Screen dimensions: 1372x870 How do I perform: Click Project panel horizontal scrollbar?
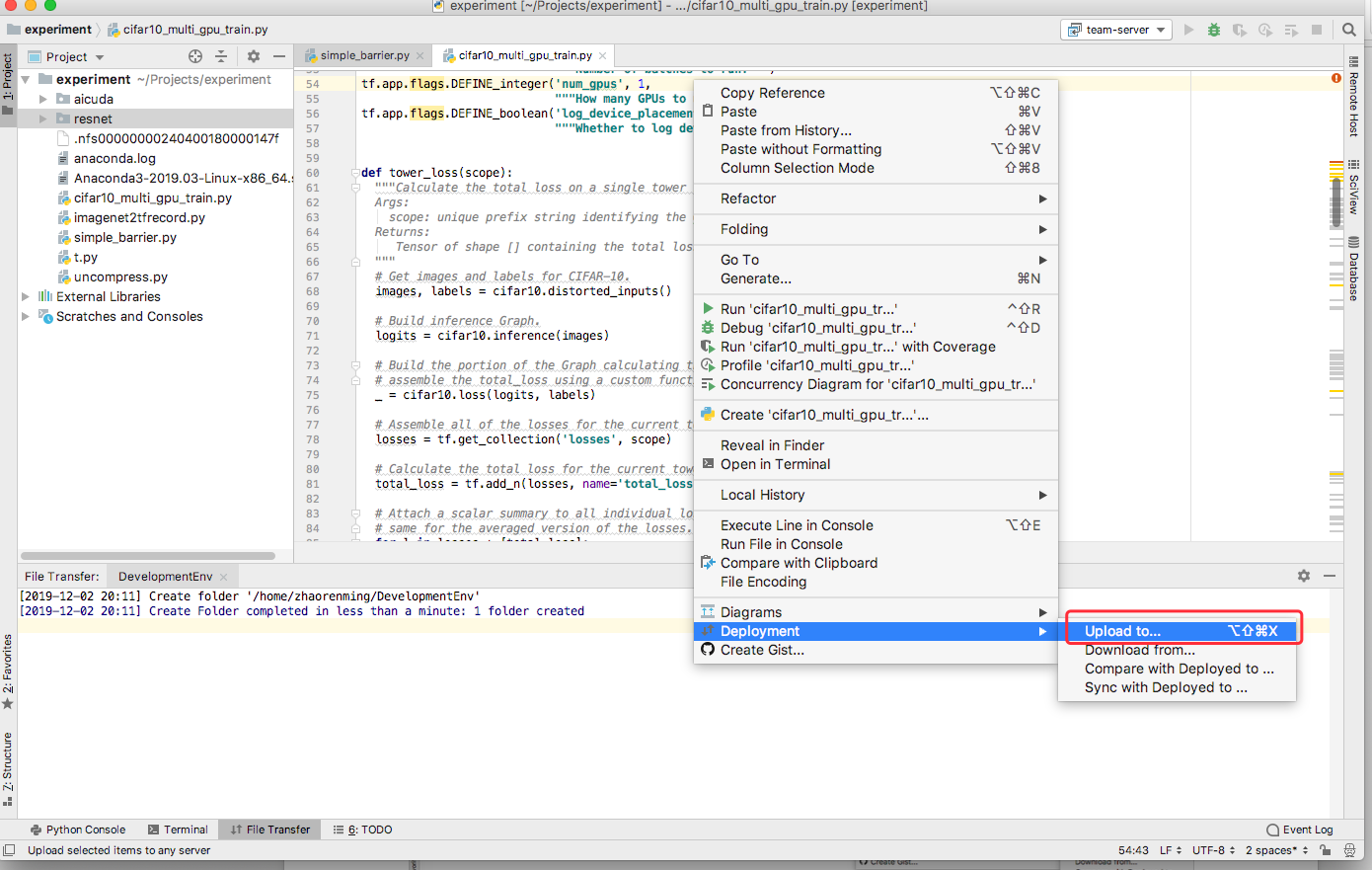148,556
